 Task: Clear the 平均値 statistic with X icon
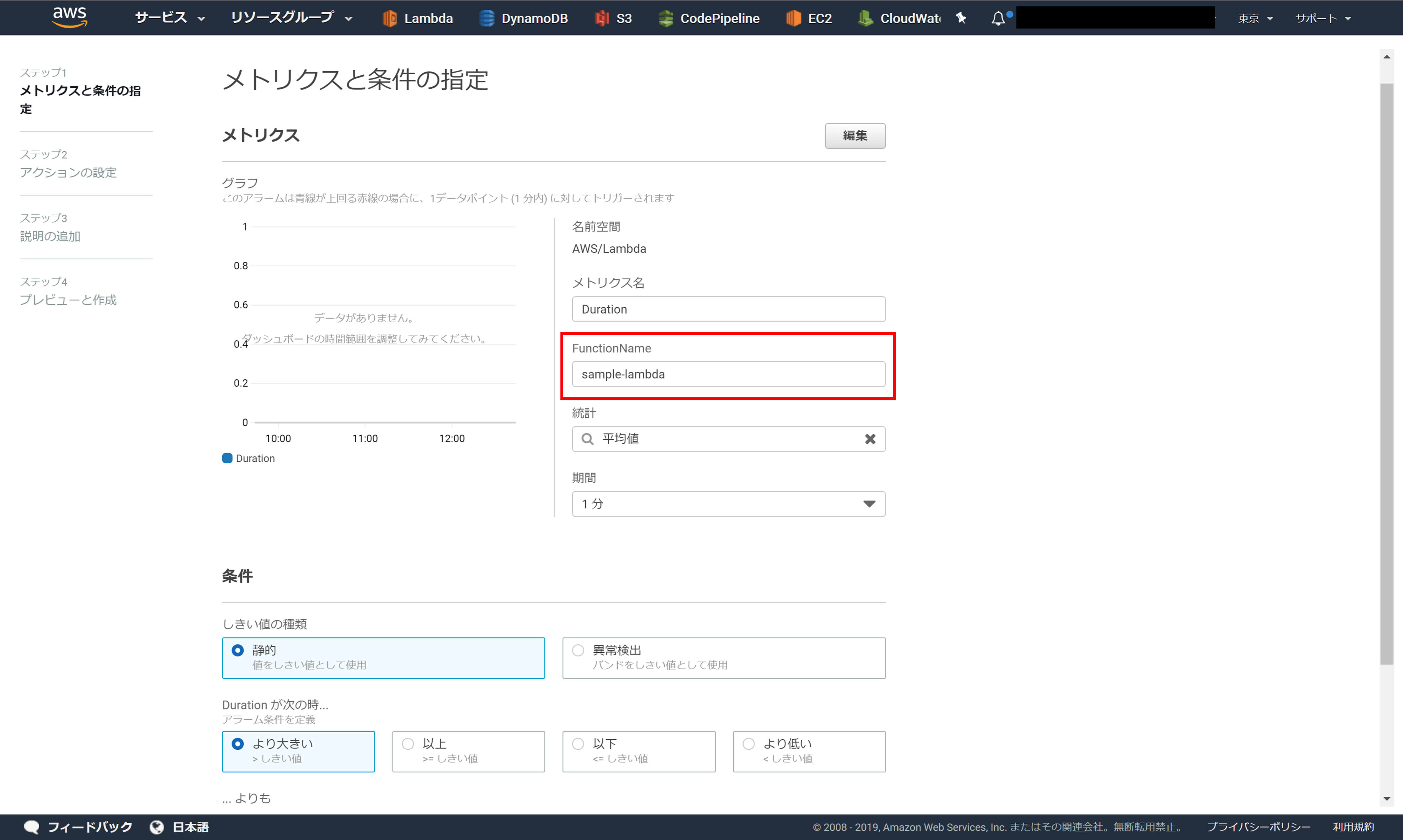(870, 439)
